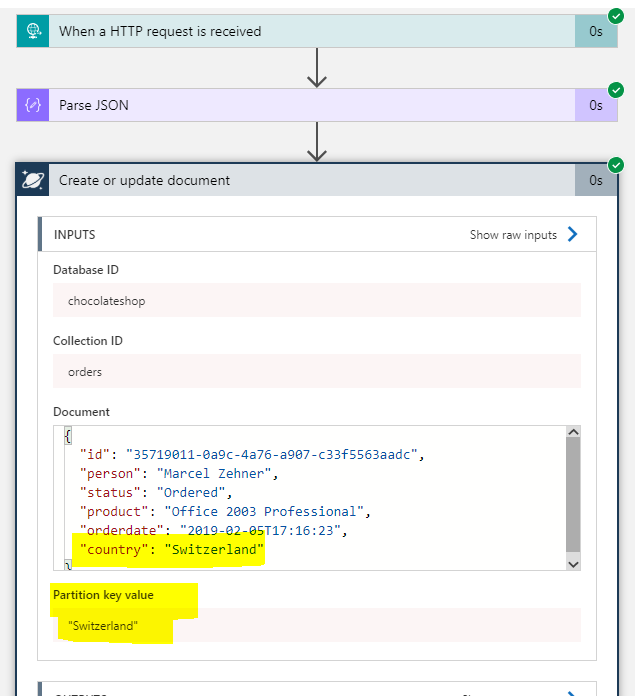Click the green checkmark on Parse JSON
This screenshot has width=635, height=698.
pyautogui.click(x=616, y=90)
